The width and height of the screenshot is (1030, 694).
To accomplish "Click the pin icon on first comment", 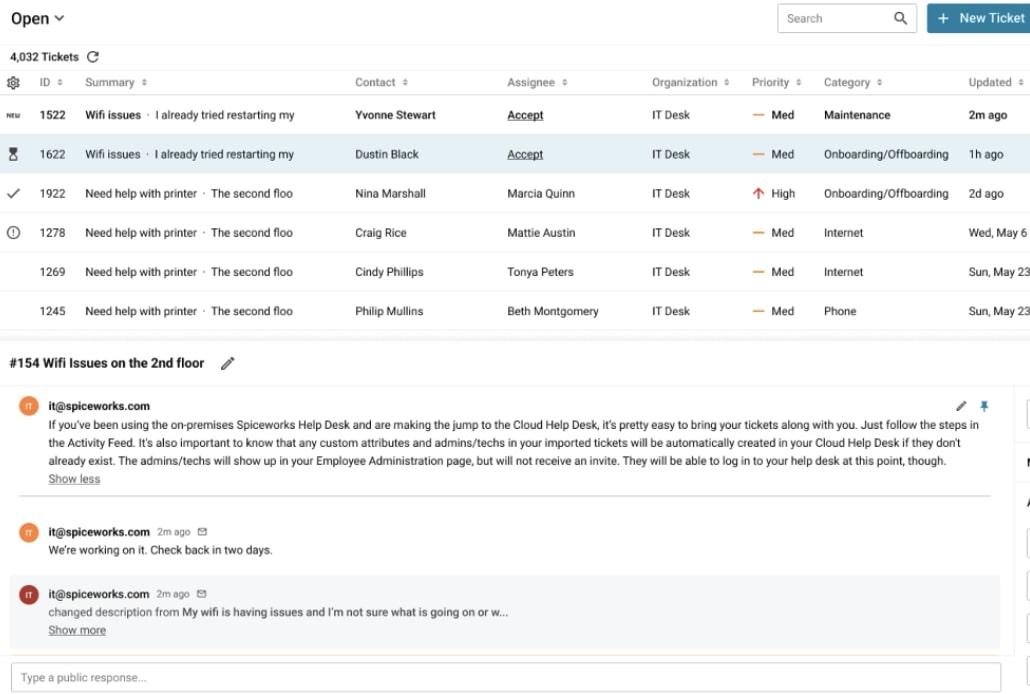I will [x=984, y=406].
